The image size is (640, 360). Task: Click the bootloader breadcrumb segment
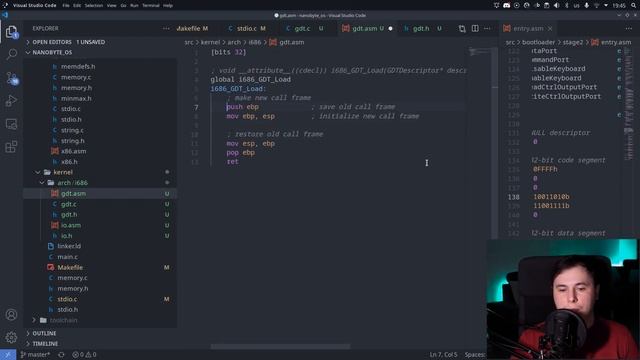tap(539, 42)
